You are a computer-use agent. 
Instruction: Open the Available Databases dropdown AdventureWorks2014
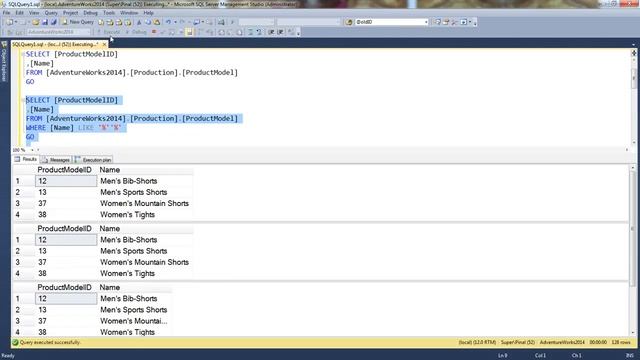(x=59, y=32)
